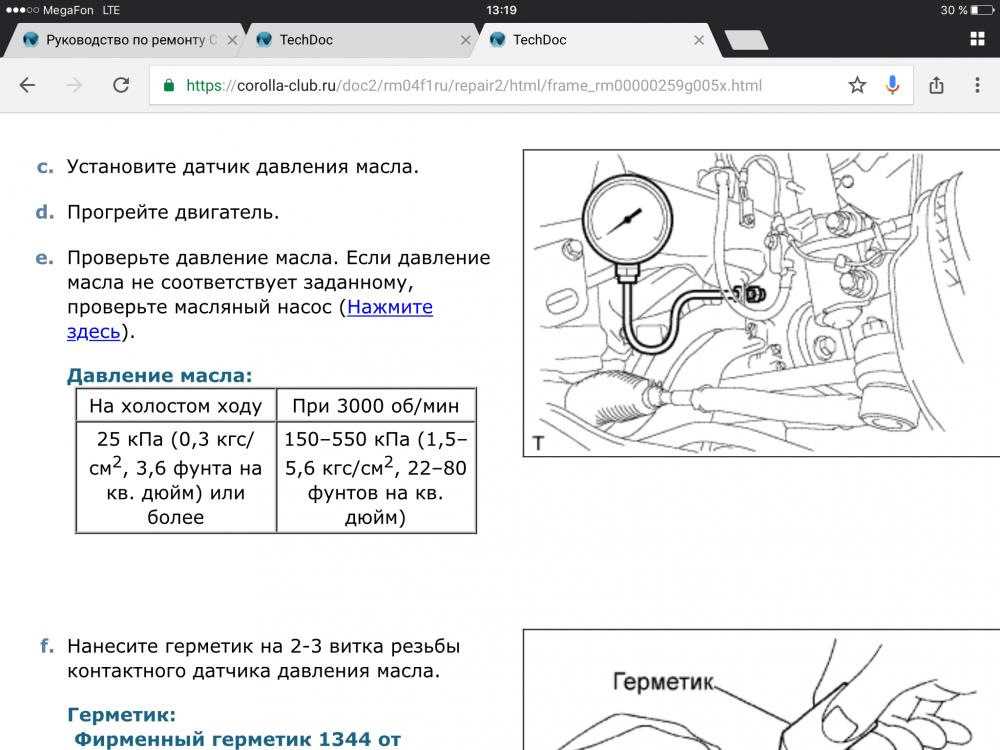Tap the Герметик sealant illustration
Viewport: 1000px width, 750px height.
click(761, 690)
